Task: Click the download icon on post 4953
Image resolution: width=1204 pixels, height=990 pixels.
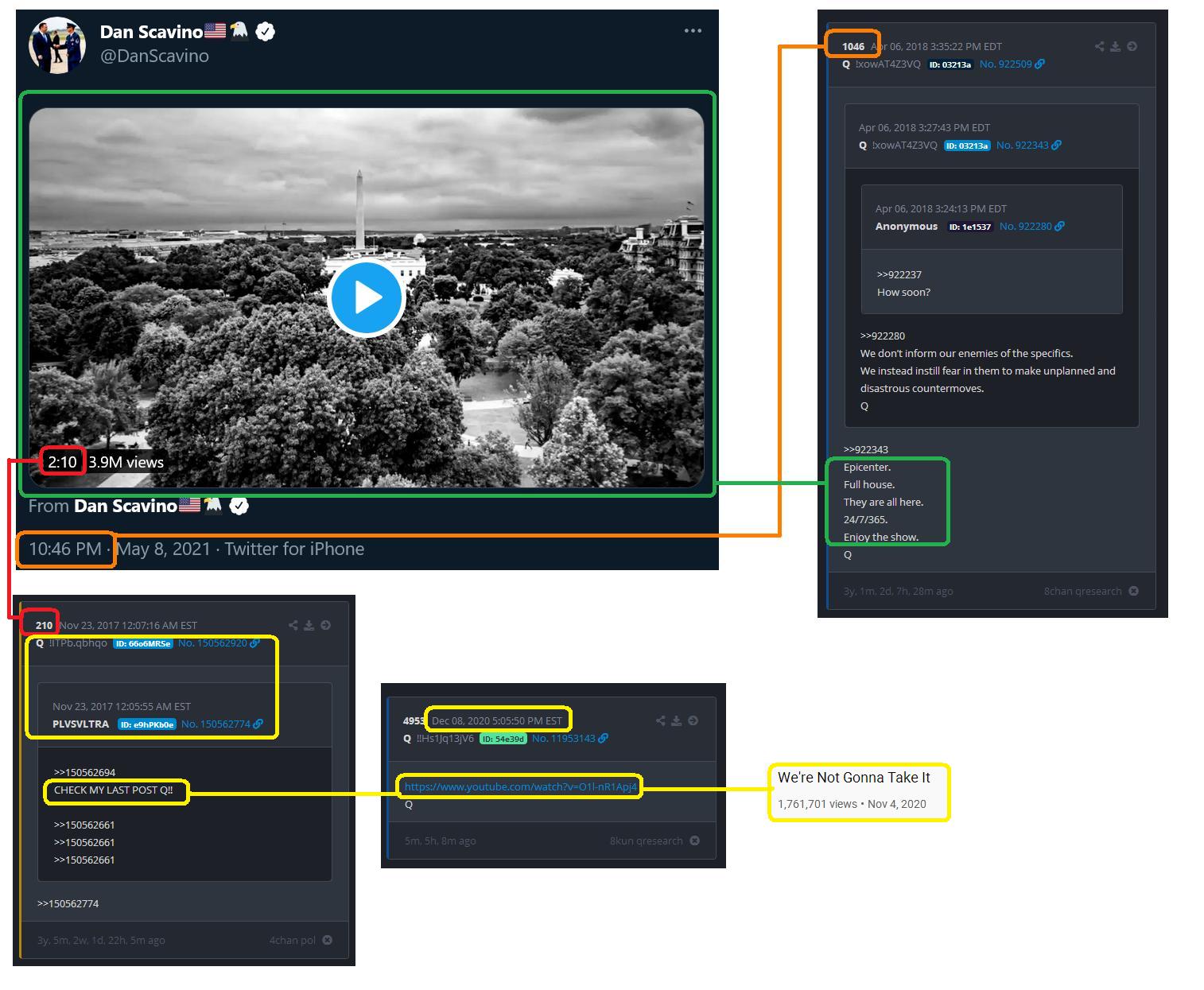Action: [x=677, y=720]
